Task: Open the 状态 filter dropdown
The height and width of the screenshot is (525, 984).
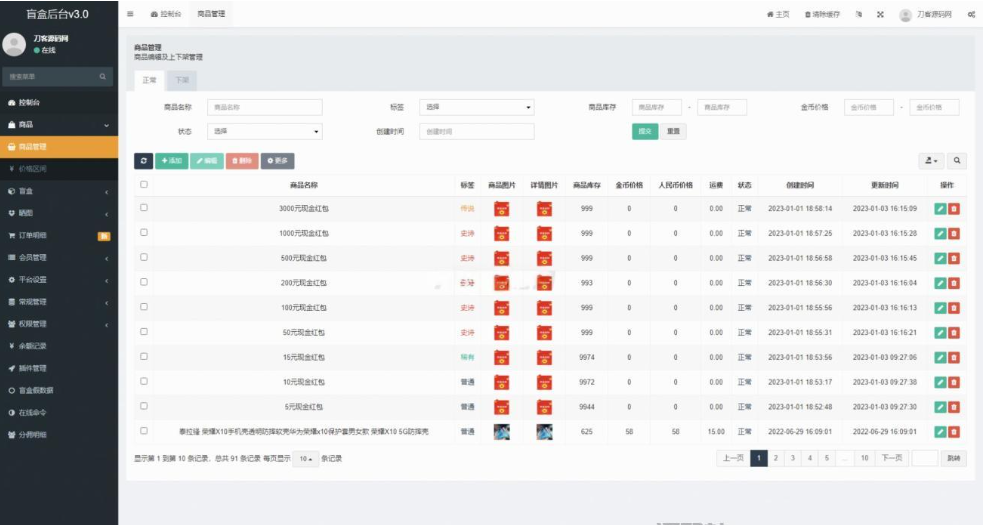Action: pos(265,131)
